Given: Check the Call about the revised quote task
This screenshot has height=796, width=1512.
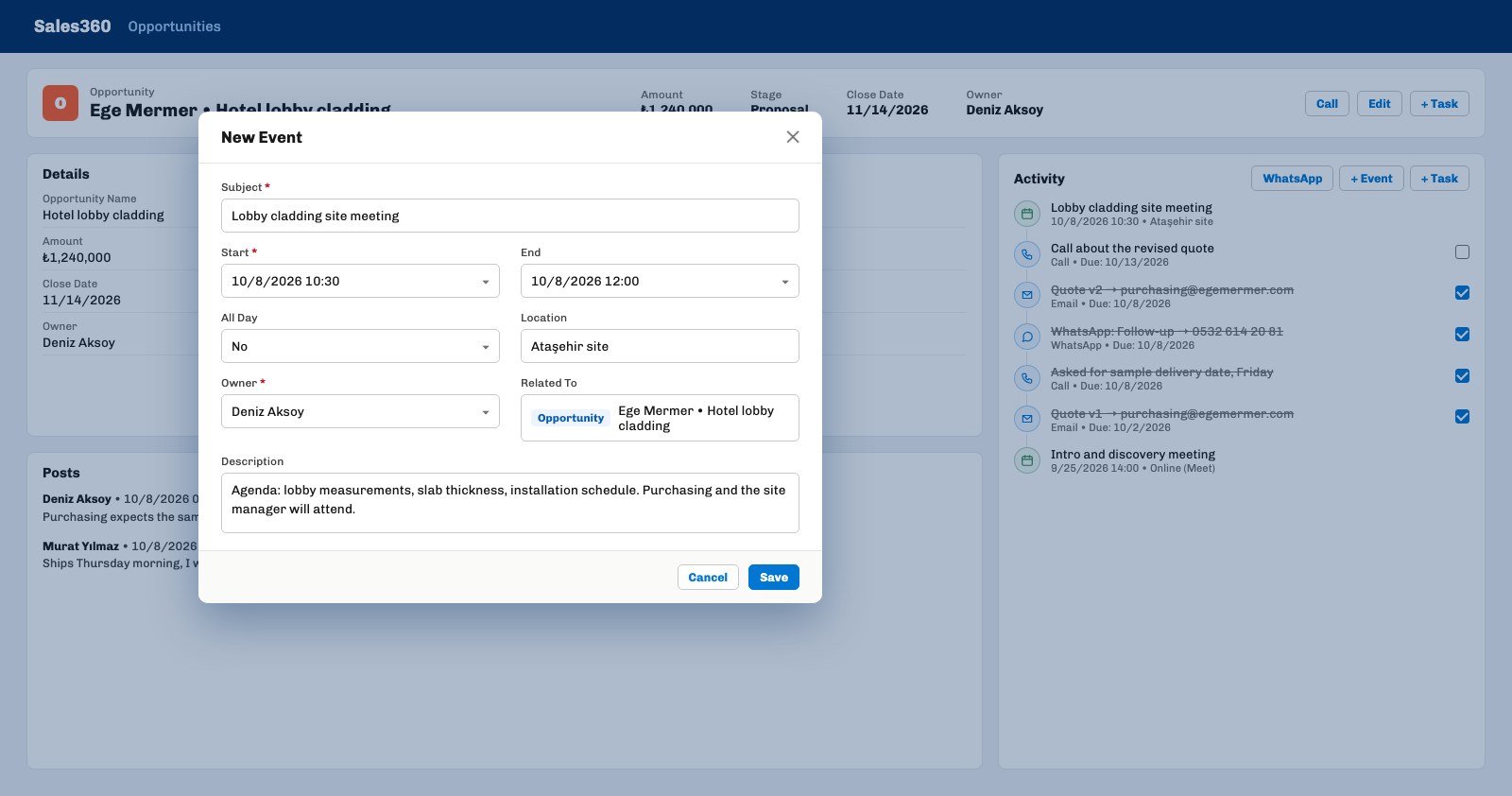Looking at the screenshot, I should tap(1462, 251).
